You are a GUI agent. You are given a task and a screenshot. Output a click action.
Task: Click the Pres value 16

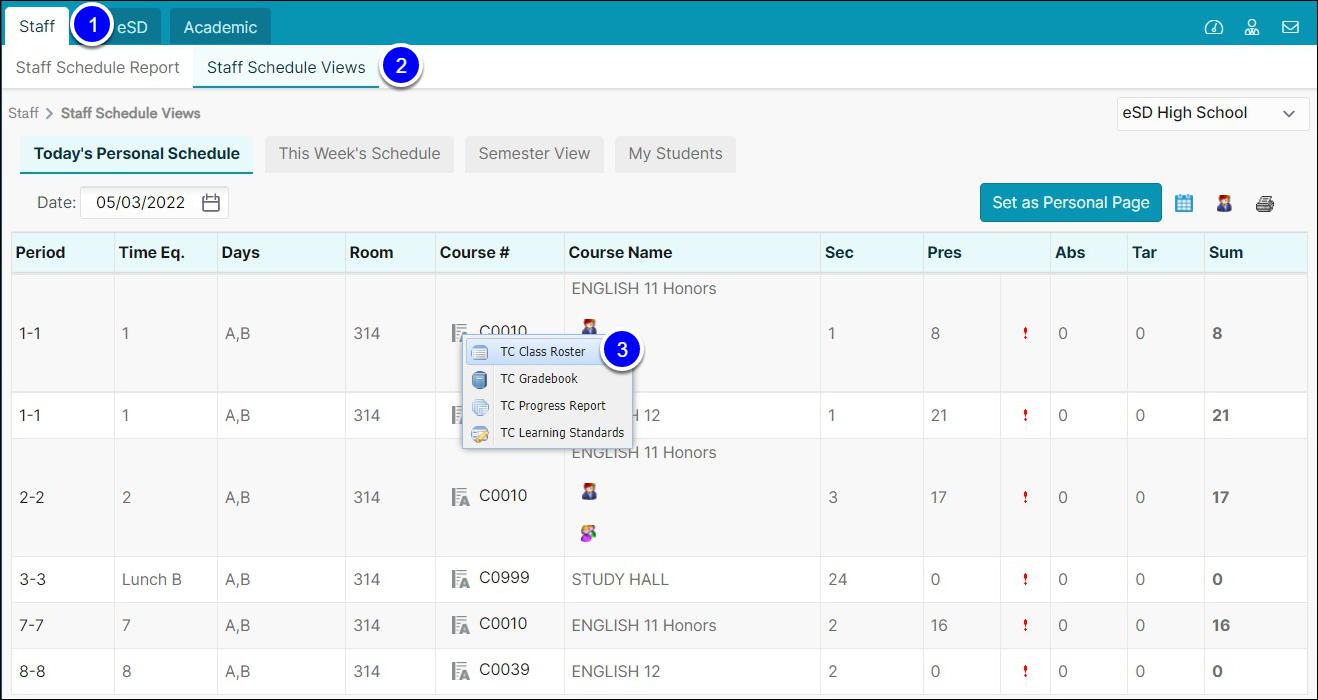point(939,625)
